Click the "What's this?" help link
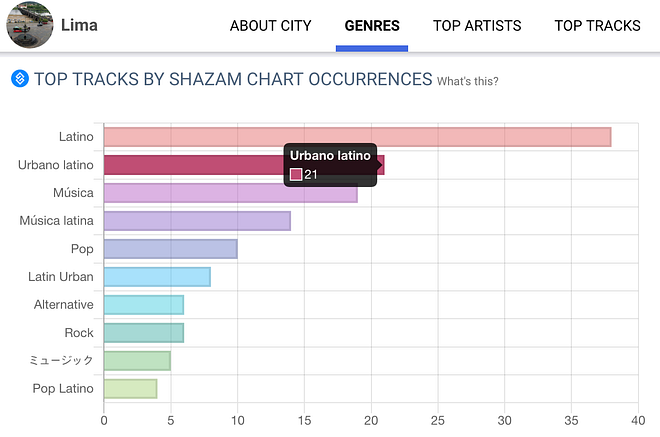 468,81
